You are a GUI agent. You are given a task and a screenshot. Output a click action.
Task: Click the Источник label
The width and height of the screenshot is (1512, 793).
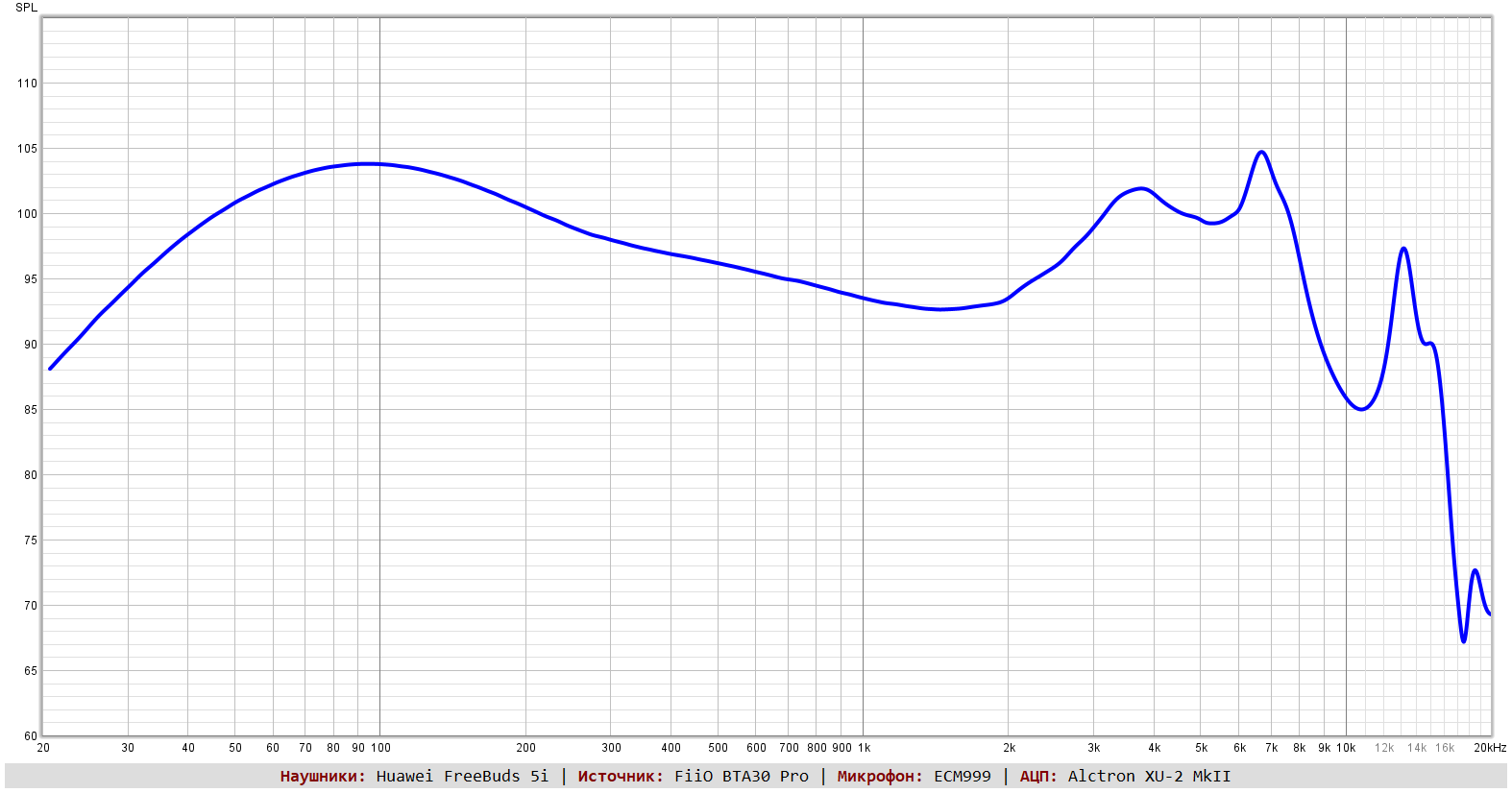point(621,777)
